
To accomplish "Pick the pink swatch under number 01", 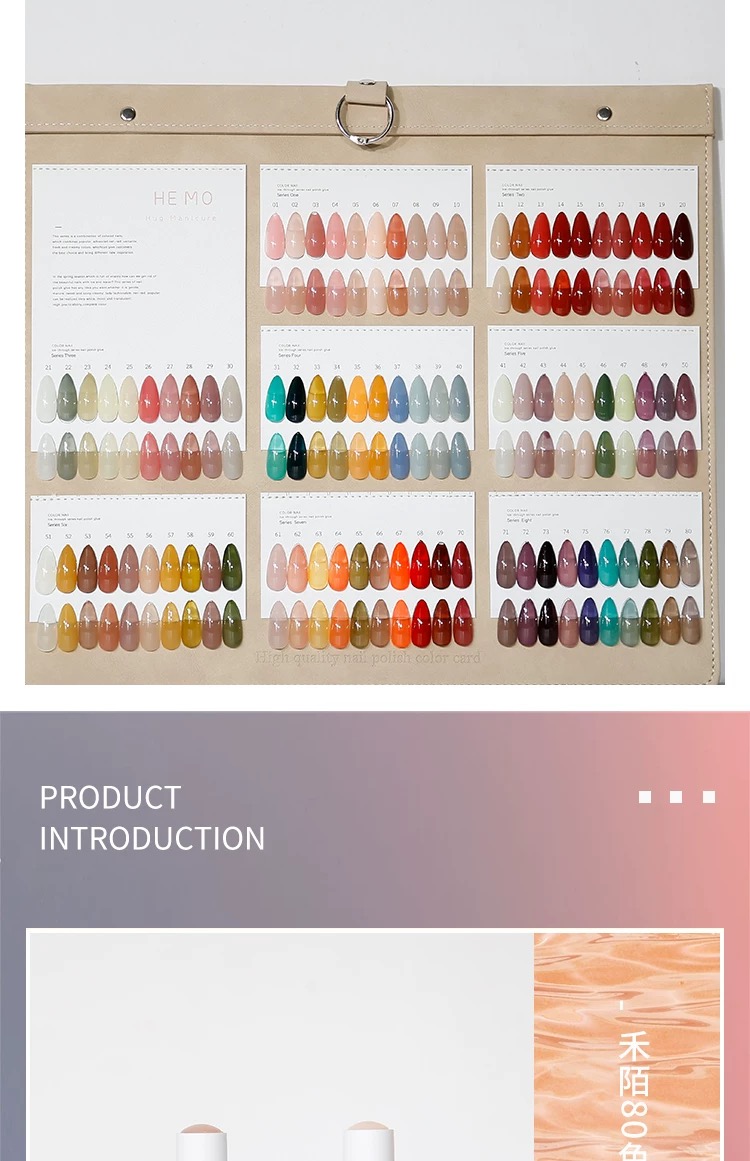I will (275, 236).
